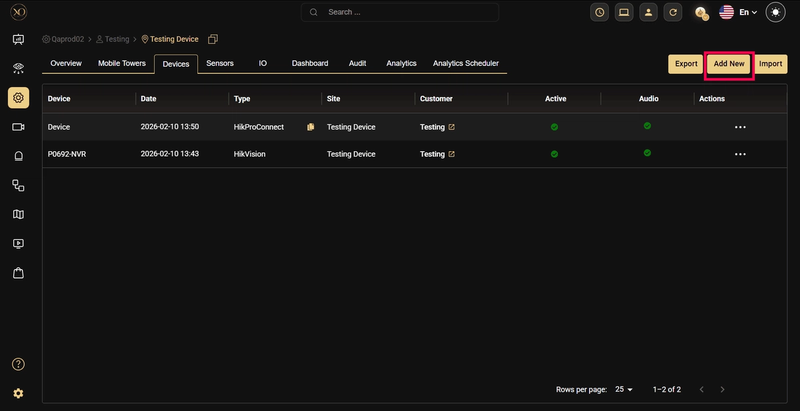Image resolution: width=800 pixels, height=411 pixels.
Task: Open the eye monitoring sidebar icon
Action: point(18,68)
